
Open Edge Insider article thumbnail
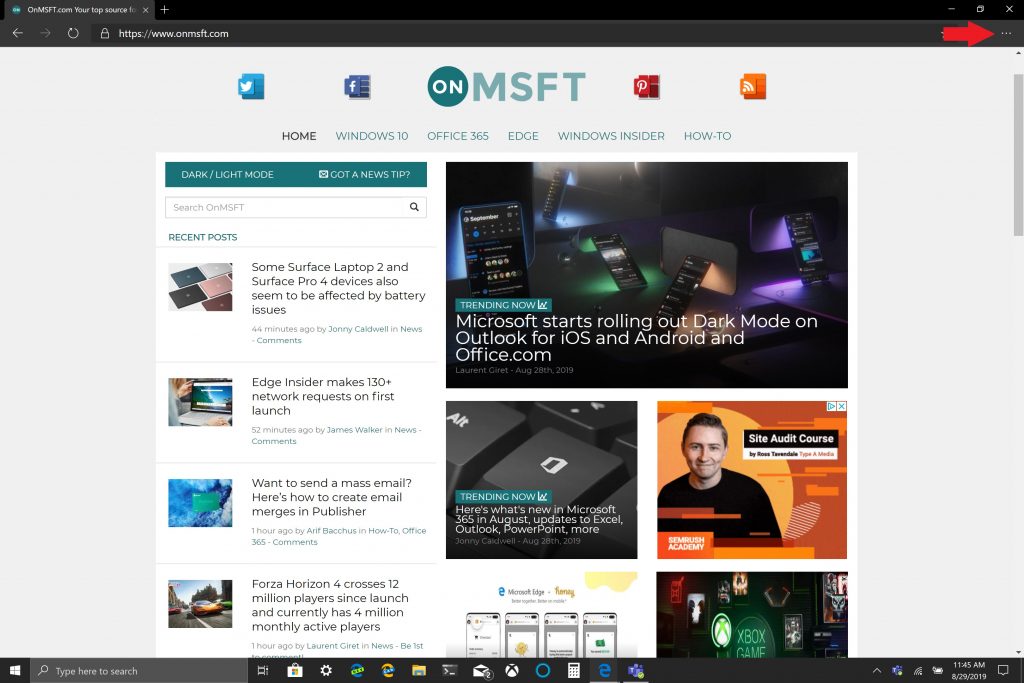(x=200, y=402)
